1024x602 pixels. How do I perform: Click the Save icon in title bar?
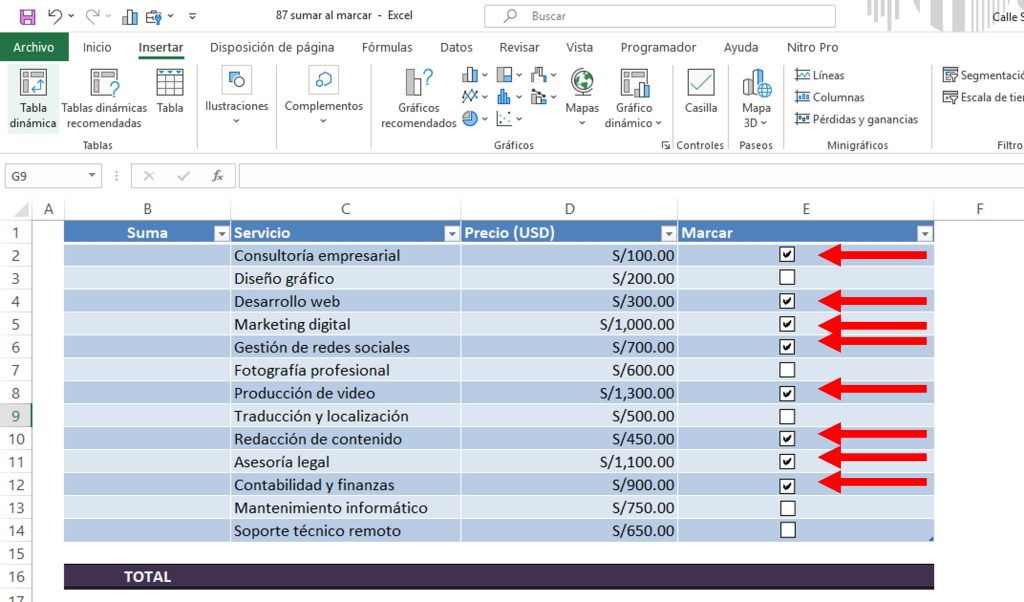click(x=27, y=16)
